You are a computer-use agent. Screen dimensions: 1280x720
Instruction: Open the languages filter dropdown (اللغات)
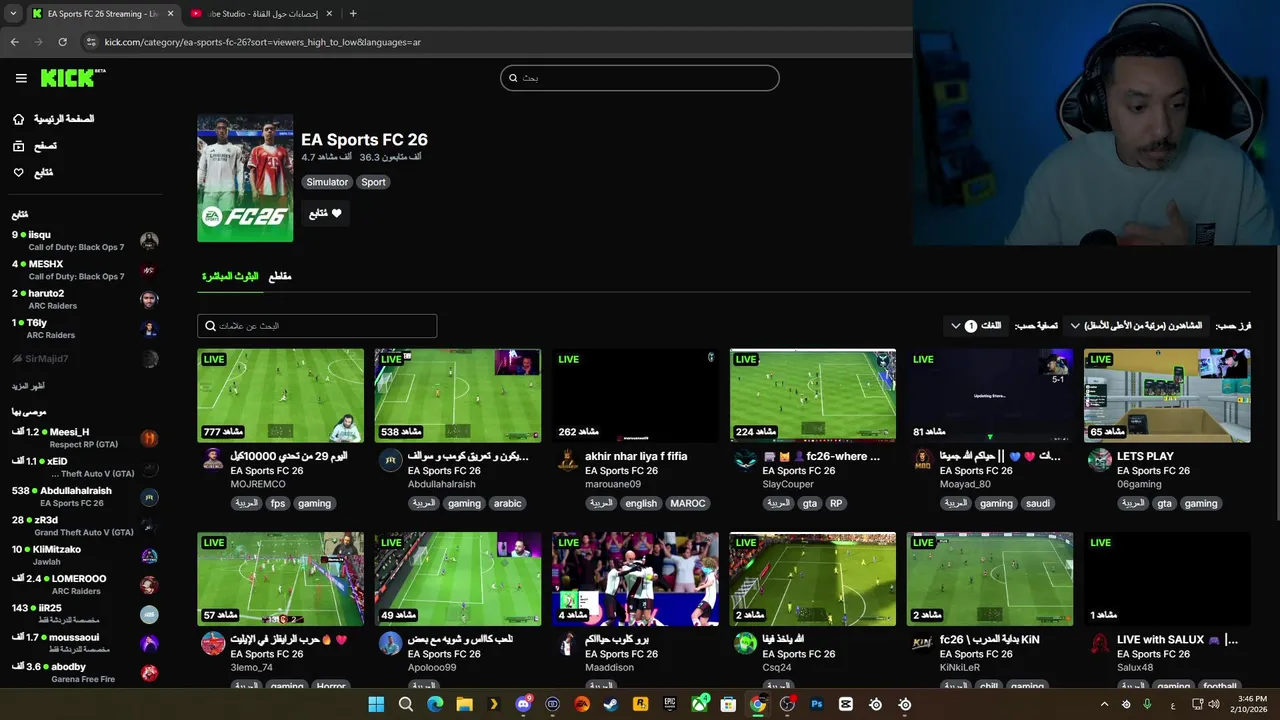coord(974,326)
